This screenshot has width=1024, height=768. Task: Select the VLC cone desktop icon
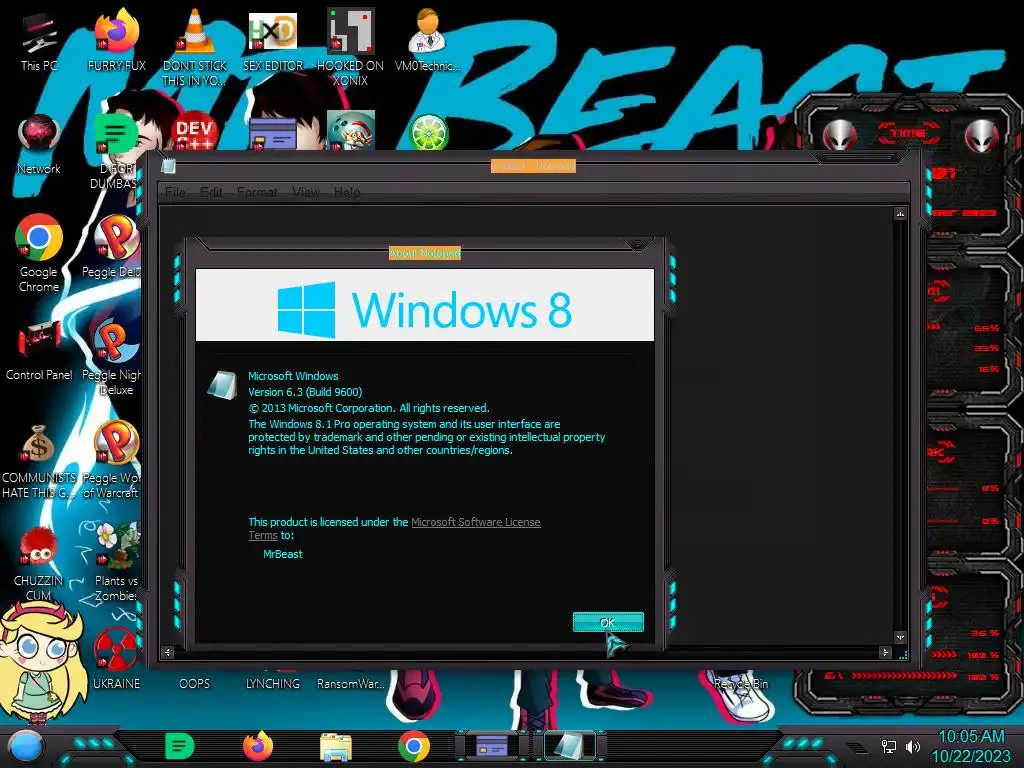[194, 47]
